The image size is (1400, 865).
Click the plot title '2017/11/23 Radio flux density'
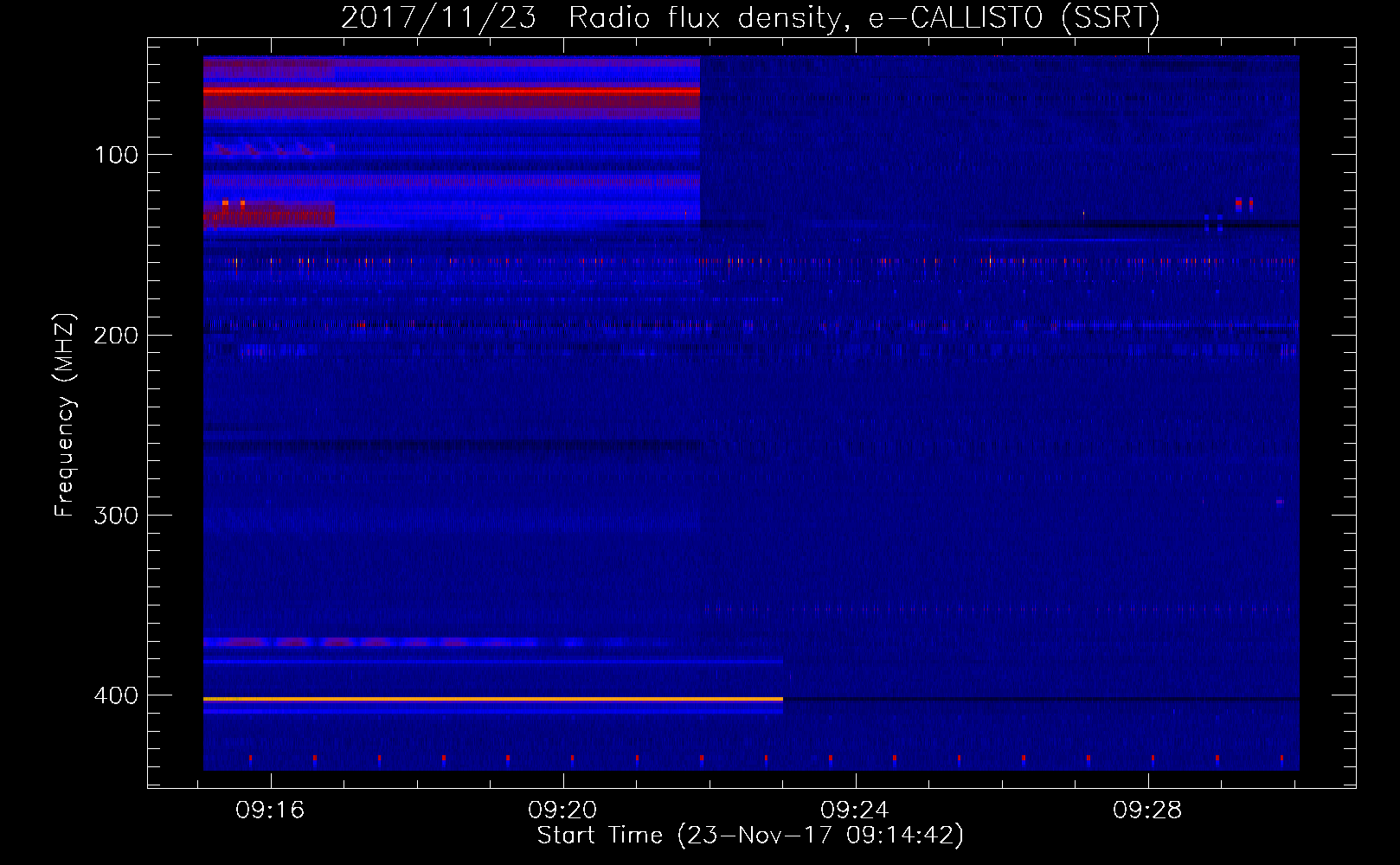592,17
